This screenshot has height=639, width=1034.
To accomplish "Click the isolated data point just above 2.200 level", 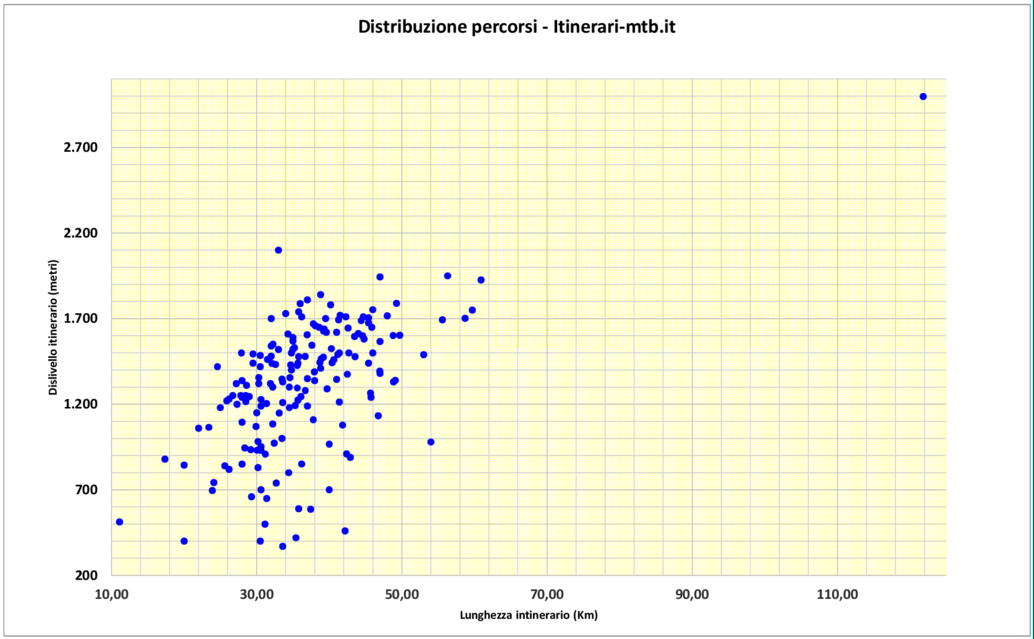I will [278, 250].
